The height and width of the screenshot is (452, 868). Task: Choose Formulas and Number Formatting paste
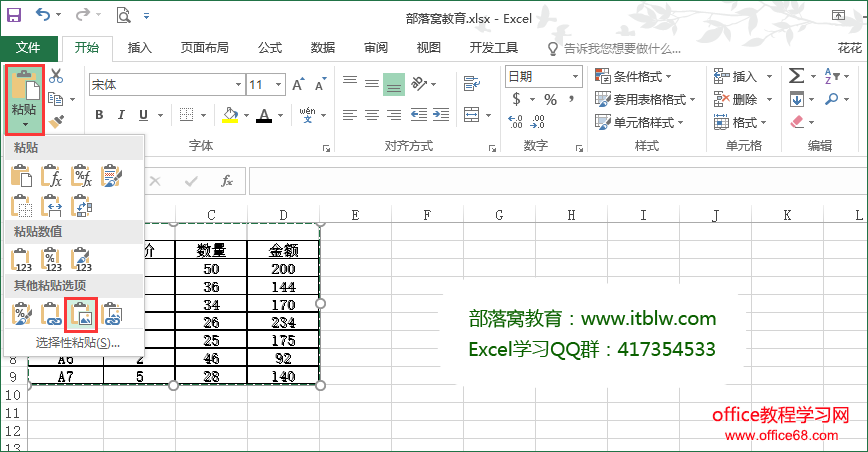(x=81, y=176)
